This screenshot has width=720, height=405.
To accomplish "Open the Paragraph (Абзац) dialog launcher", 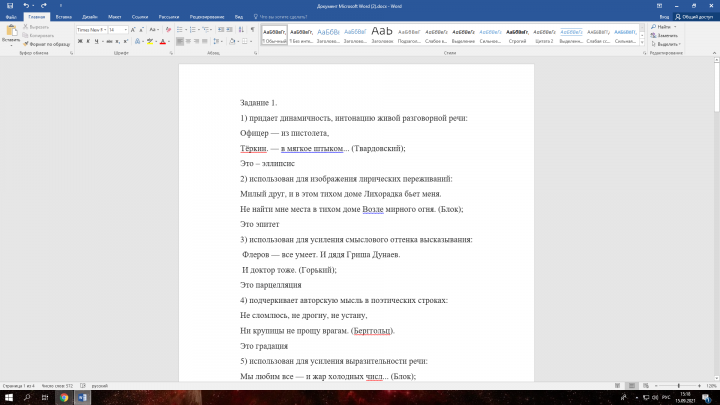I will coord(255,53).
